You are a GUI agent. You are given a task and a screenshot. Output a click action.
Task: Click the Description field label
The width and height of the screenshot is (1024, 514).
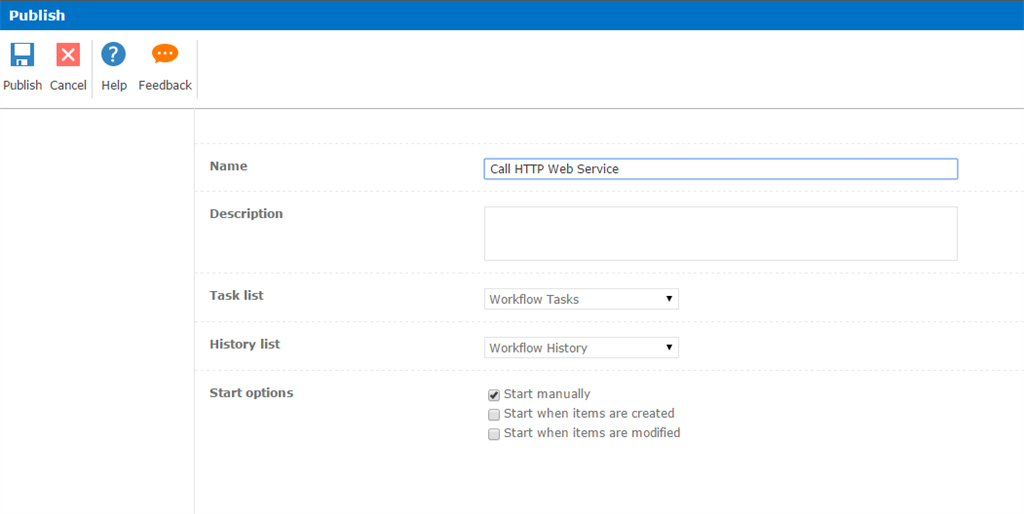(246, 214)
